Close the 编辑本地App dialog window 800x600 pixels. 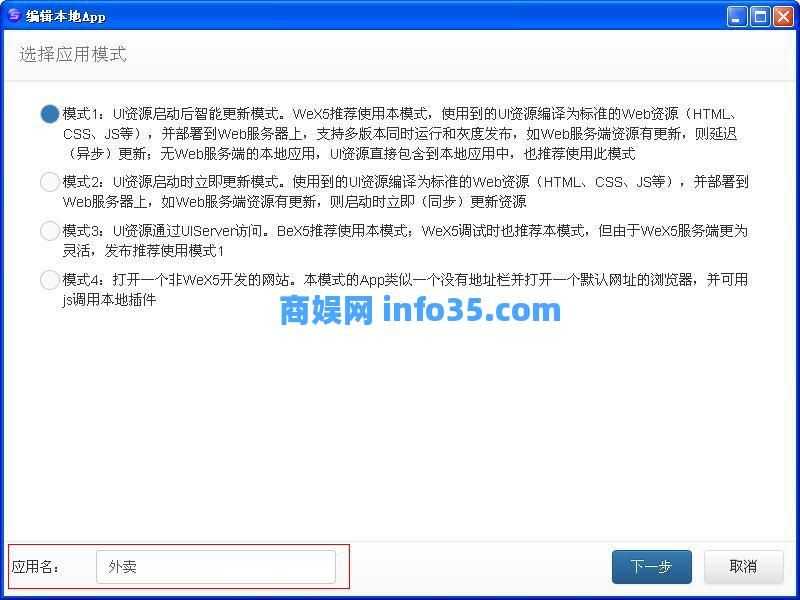click(783, 17)
